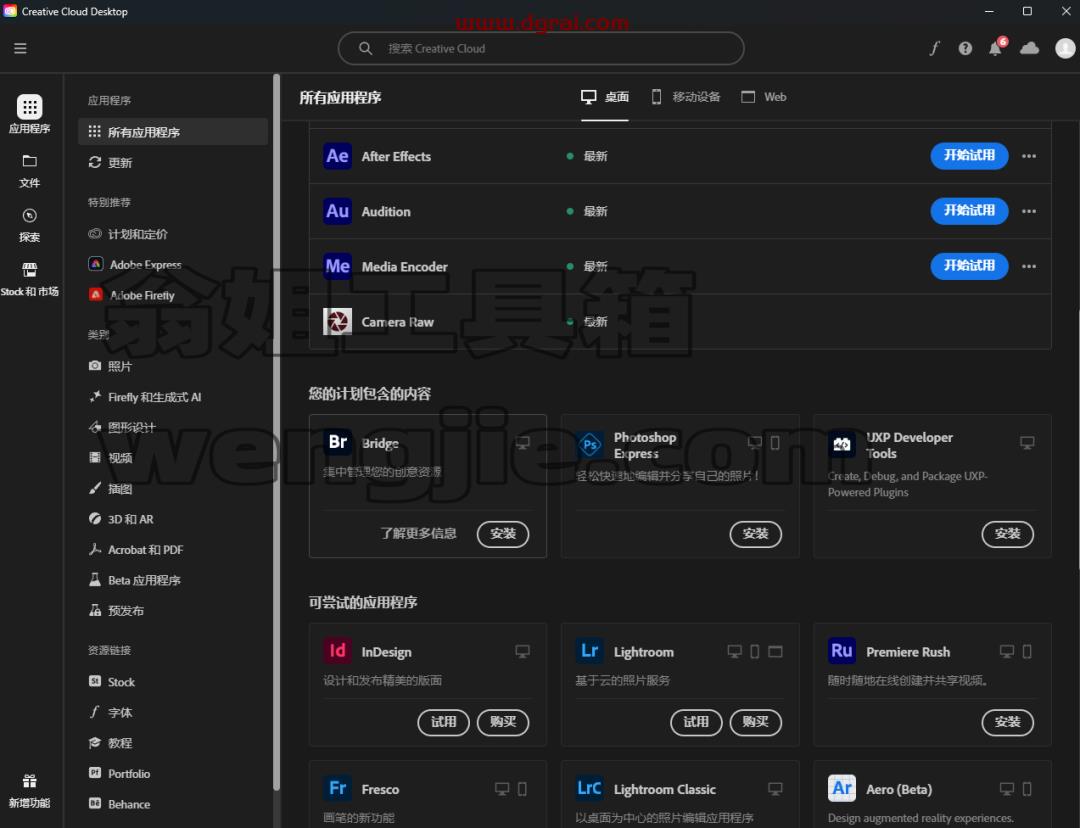Click the 了解更多信息 link for Bridge
Image resolution: width=1080 pixels, height=828 pixels.
point(419,533)
